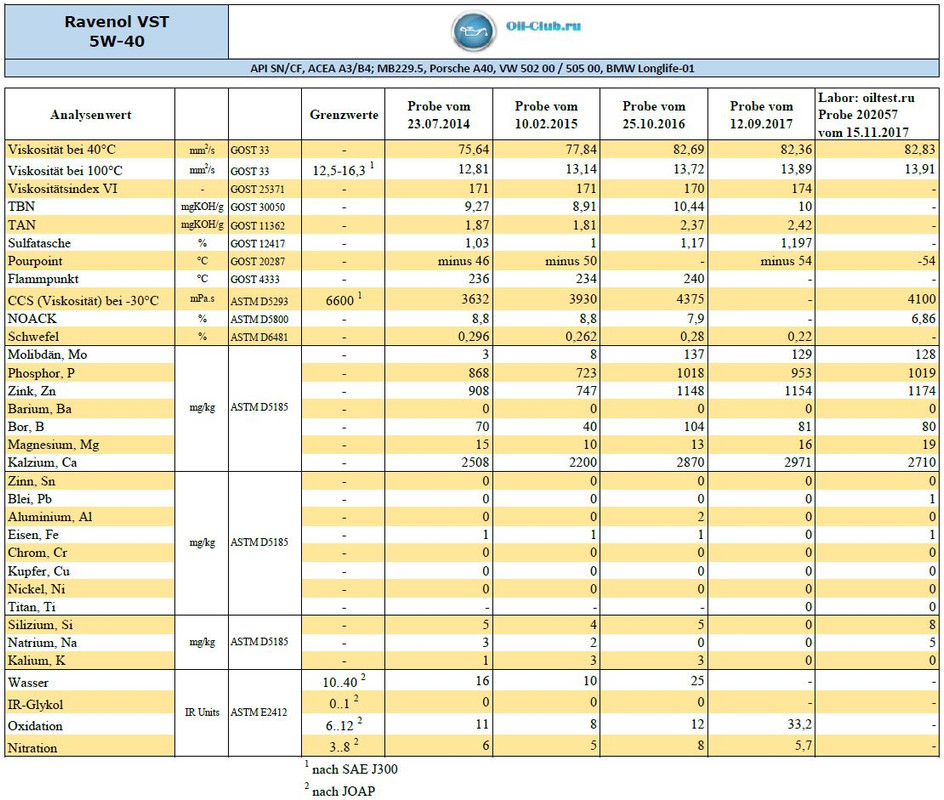Select the Magnesium, Mg row label

(53, 444)
